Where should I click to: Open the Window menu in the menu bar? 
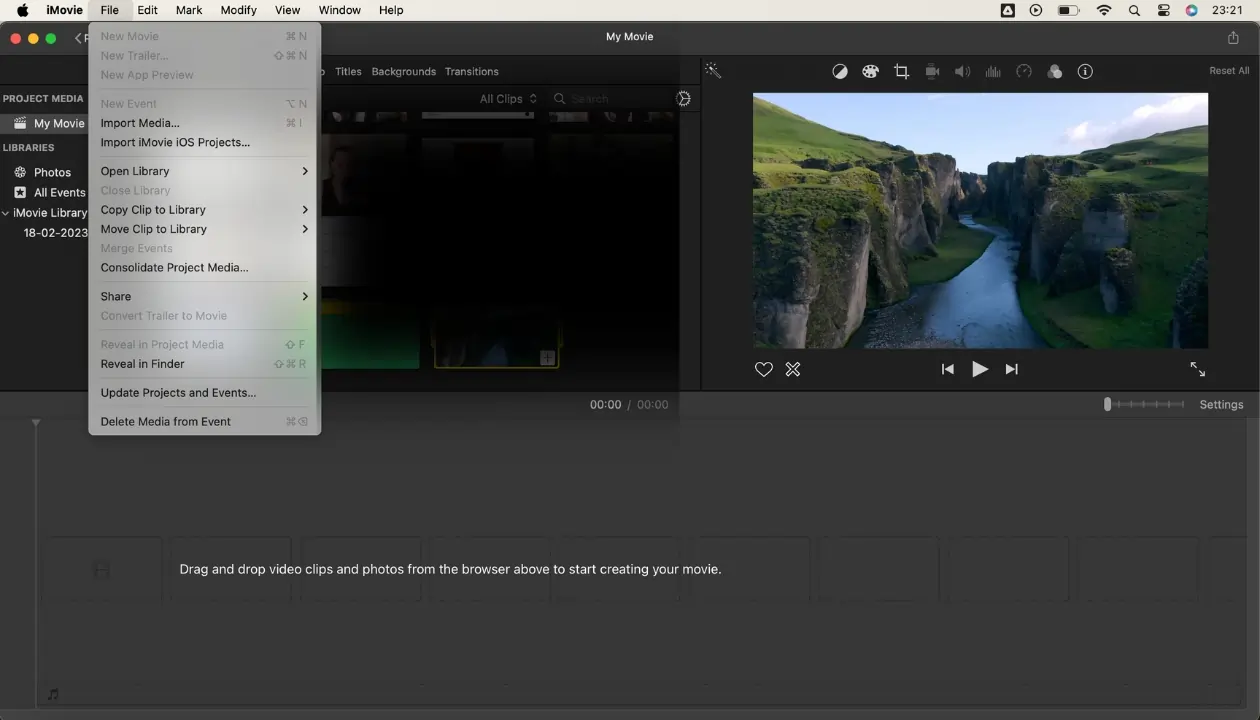pyautogui.click(x=339, y=10)
